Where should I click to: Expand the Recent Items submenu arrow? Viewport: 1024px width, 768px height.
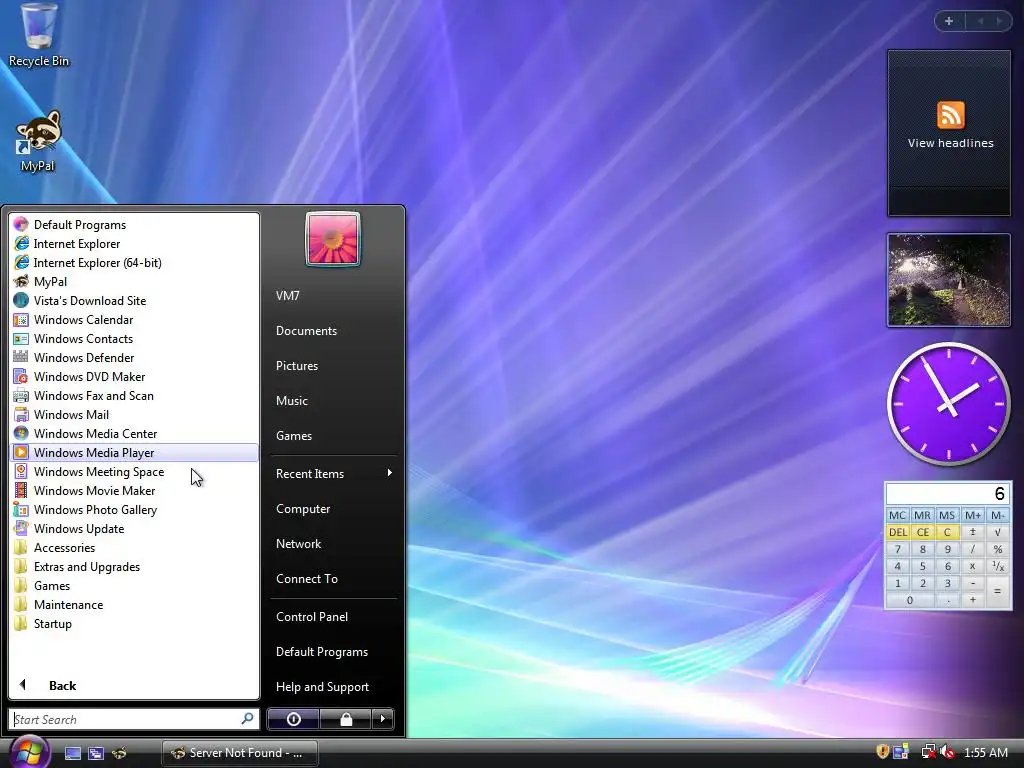click(389, 473)
